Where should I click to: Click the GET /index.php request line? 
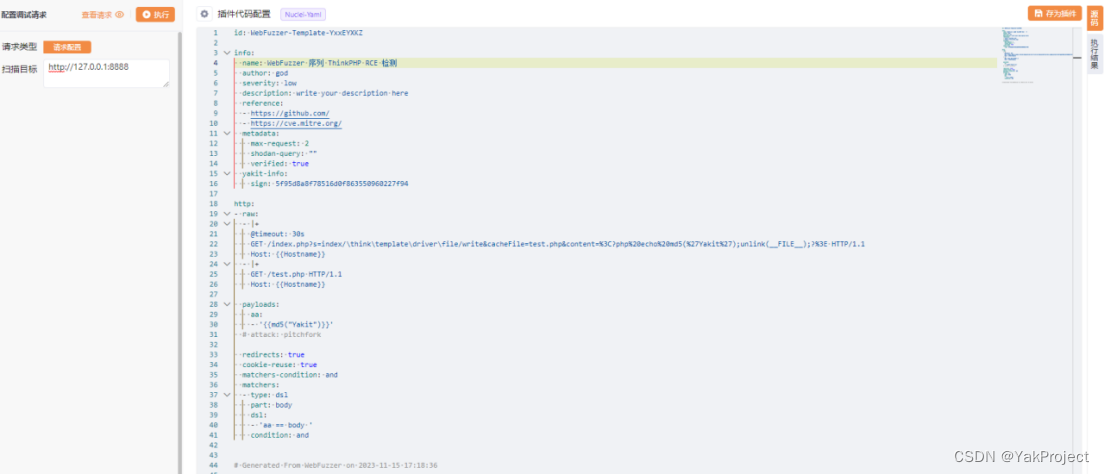557,244
